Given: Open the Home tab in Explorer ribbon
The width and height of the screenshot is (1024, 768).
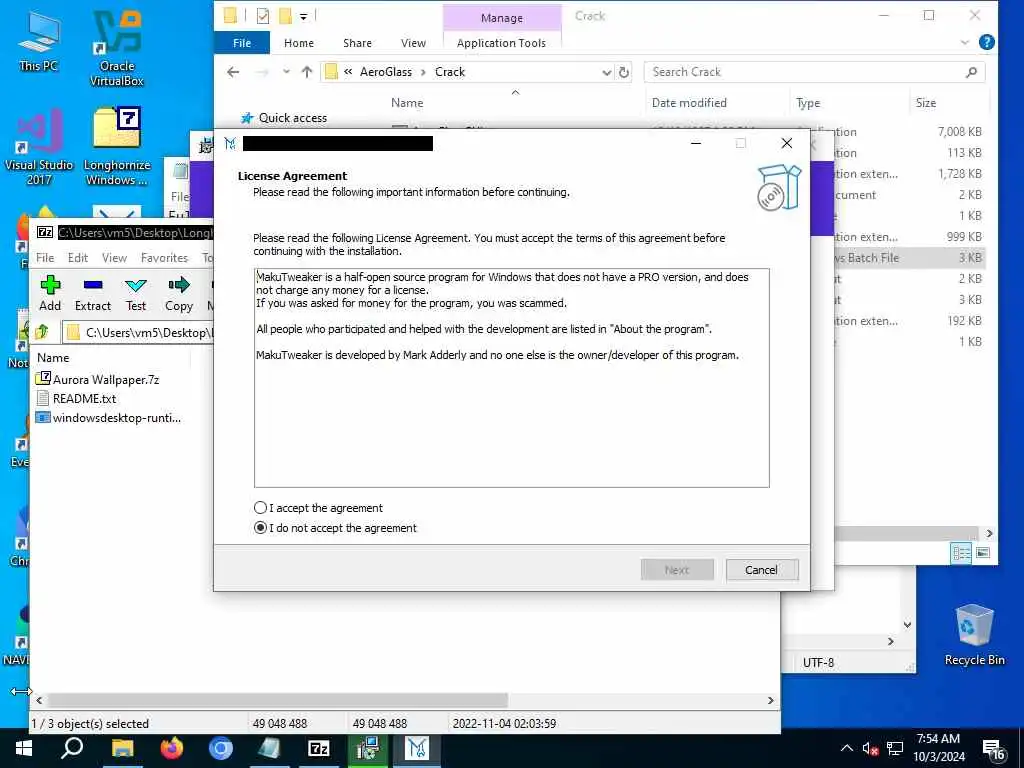Looking at the screenshot, I should (x=298, y=43).
